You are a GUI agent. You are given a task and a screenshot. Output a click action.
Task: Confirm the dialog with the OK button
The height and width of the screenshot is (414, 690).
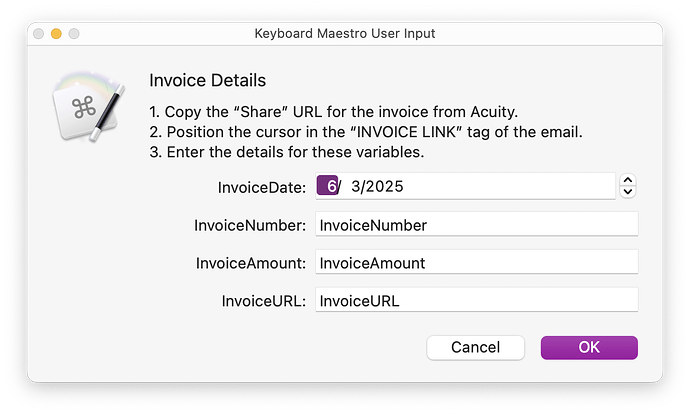(x=589, y=347)
